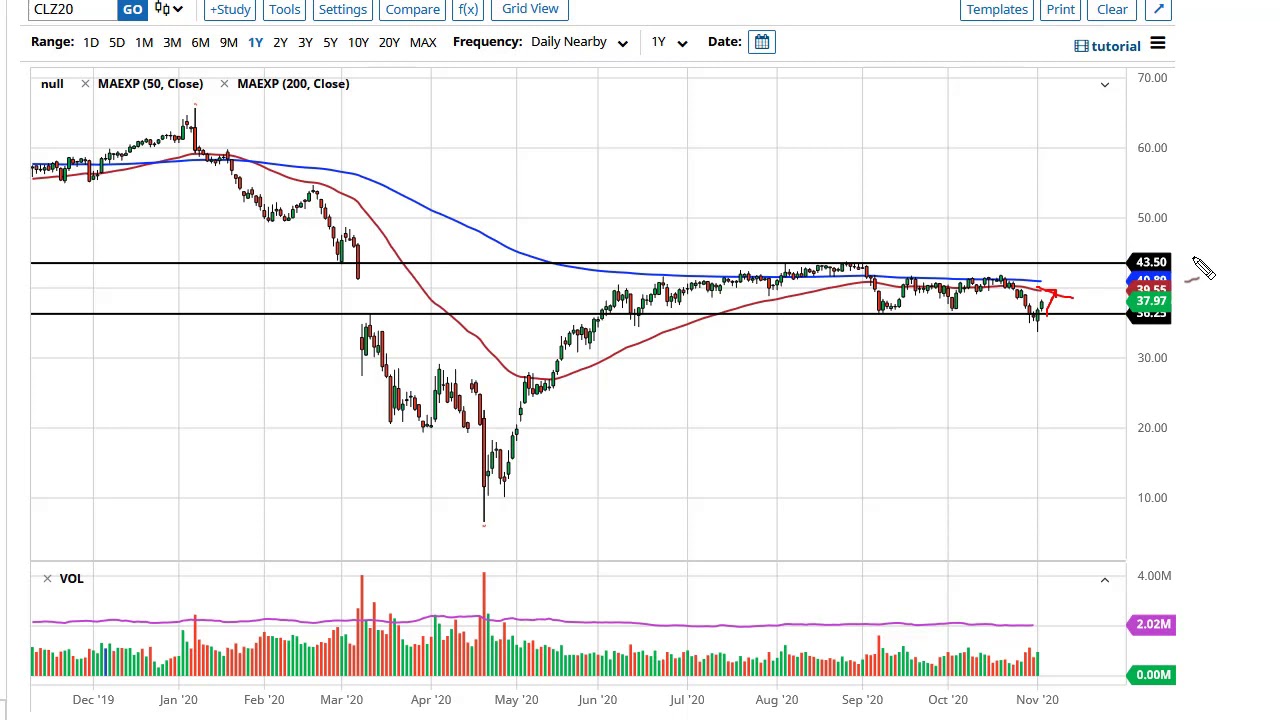This screenshot has height=720, width=1280.
Task: Select the 20Y range
Action: (x=389, y=42)
